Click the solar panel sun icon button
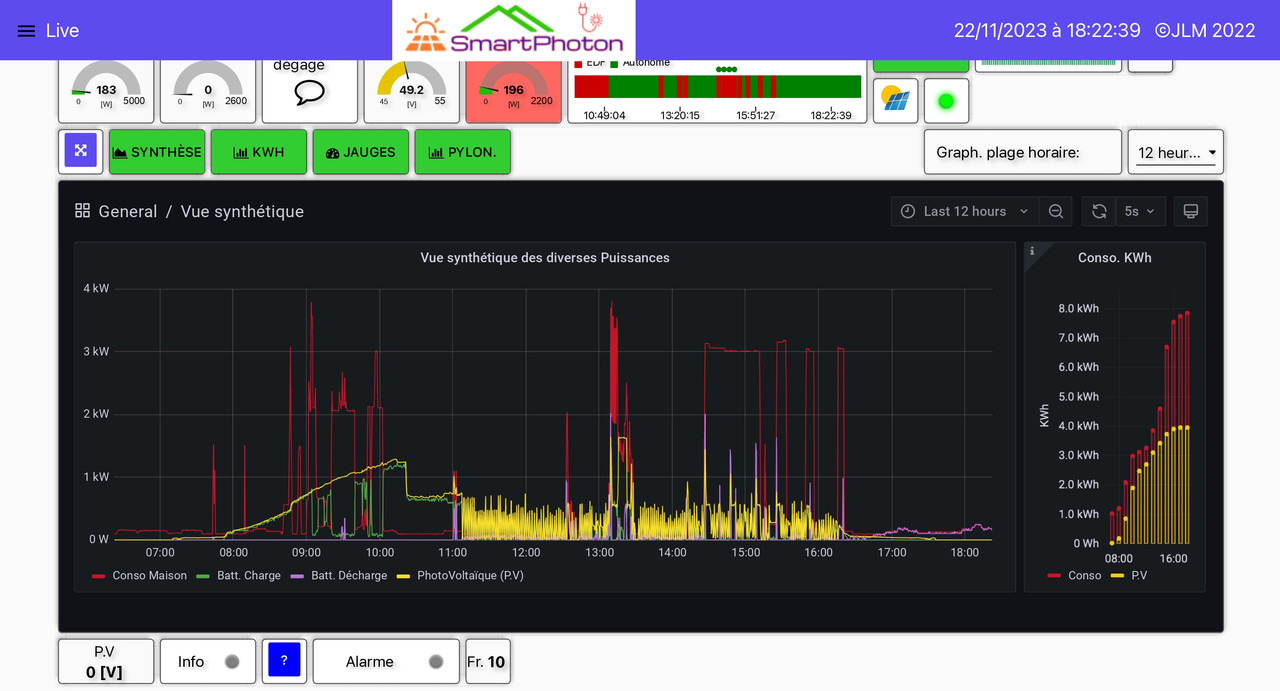Image resolution: width=1280 pixels, height=691 pixels. click(896, 101)
